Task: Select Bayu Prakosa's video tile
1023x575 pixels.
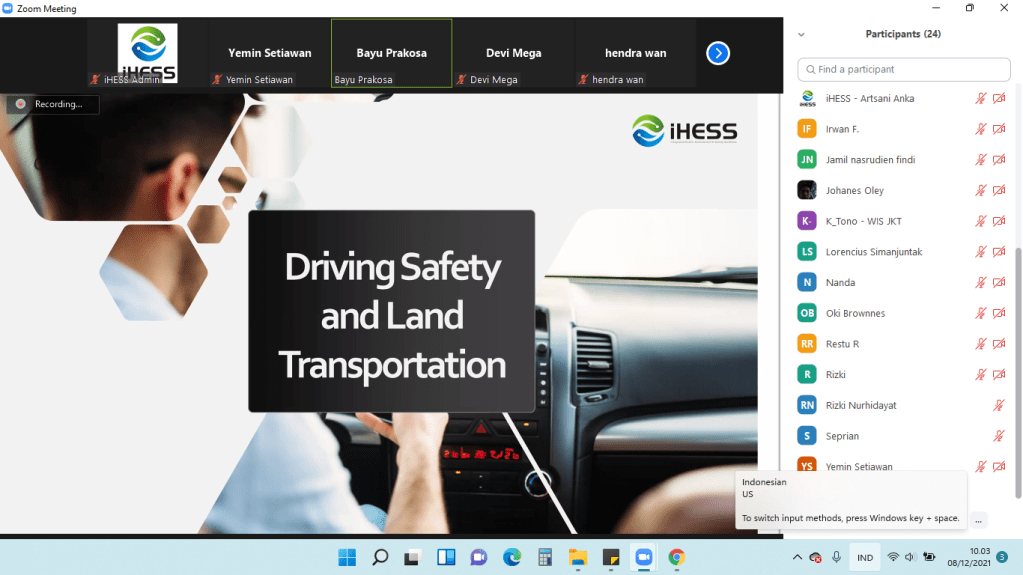Action: (391, 53)
